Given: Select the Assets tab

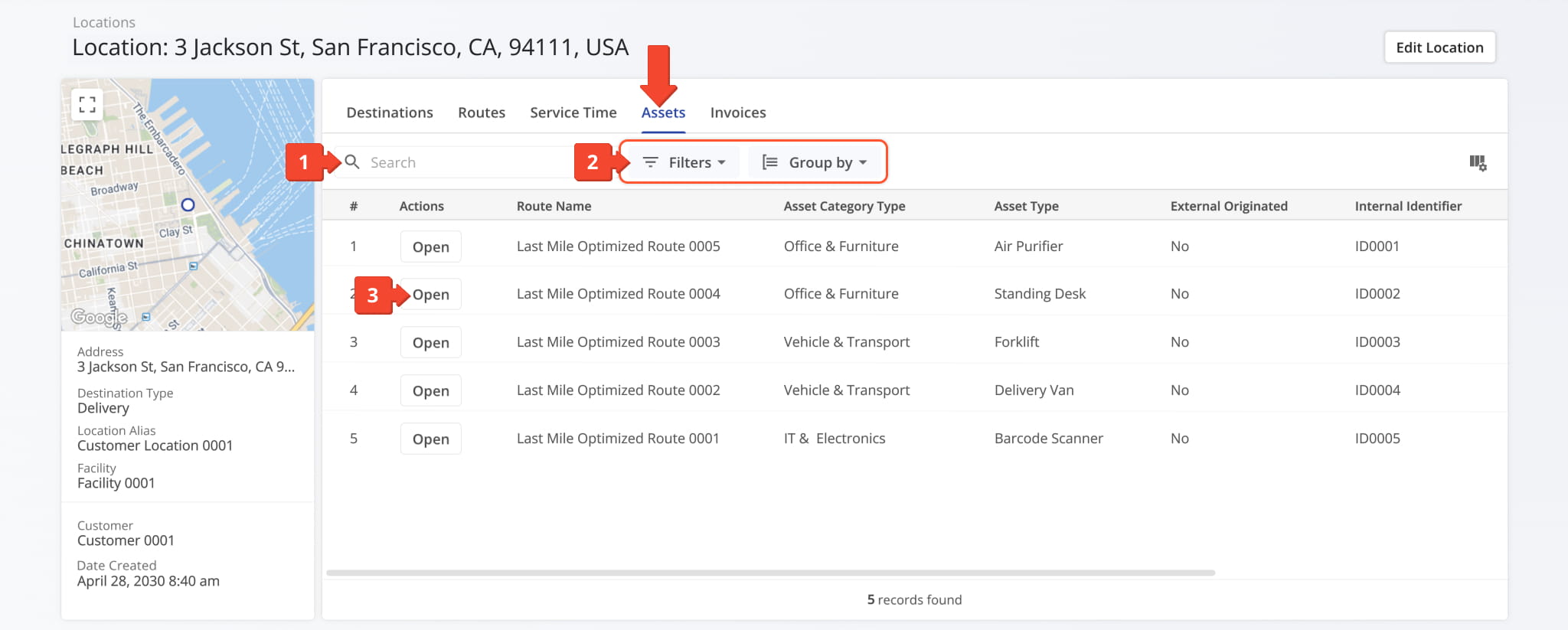Looking at the screenshot, I should coord(663,113).
